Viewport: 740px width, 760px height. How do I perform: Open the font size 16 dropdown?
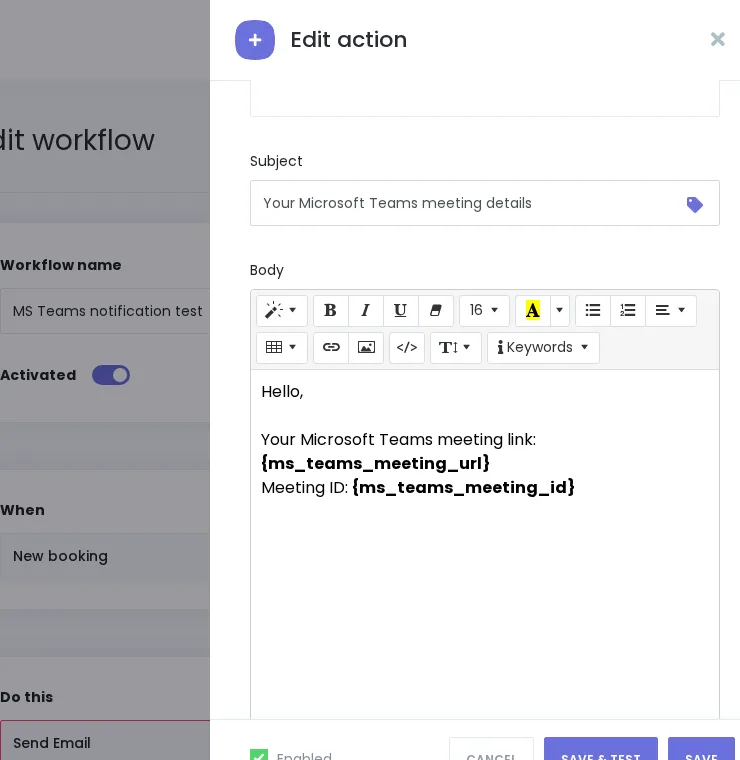[x=484, y=310]
